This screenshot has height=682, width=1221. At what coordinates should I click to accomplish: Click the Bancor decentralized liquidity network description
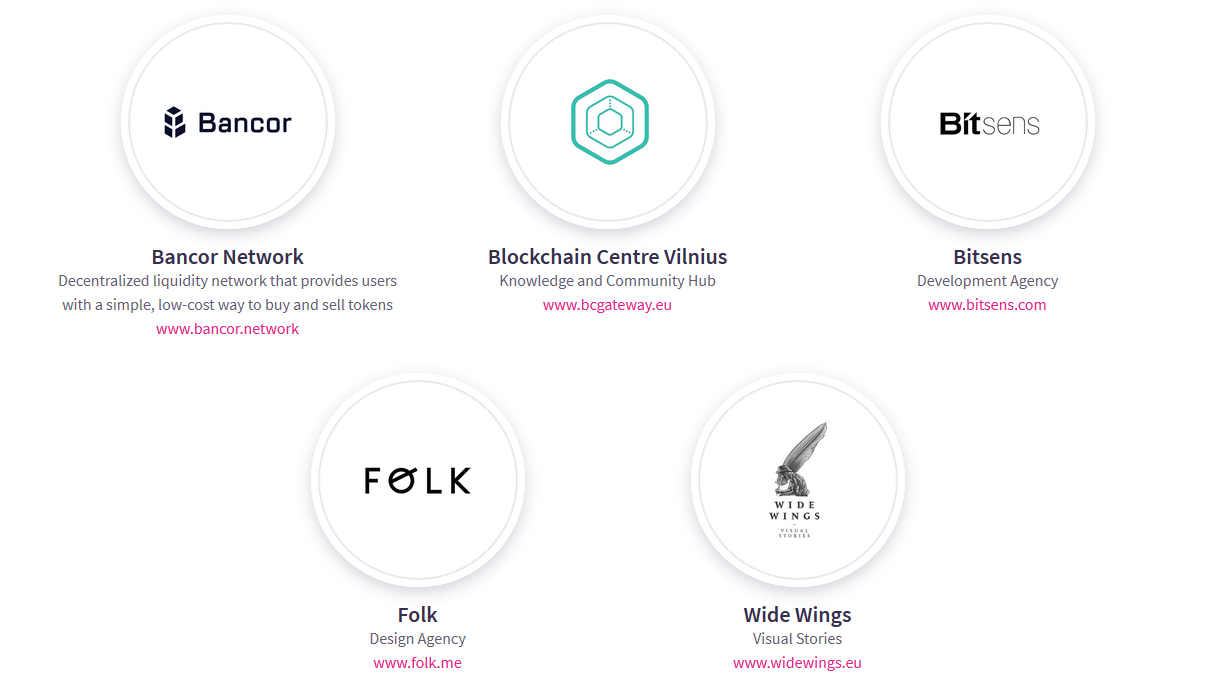coord(228,293)
